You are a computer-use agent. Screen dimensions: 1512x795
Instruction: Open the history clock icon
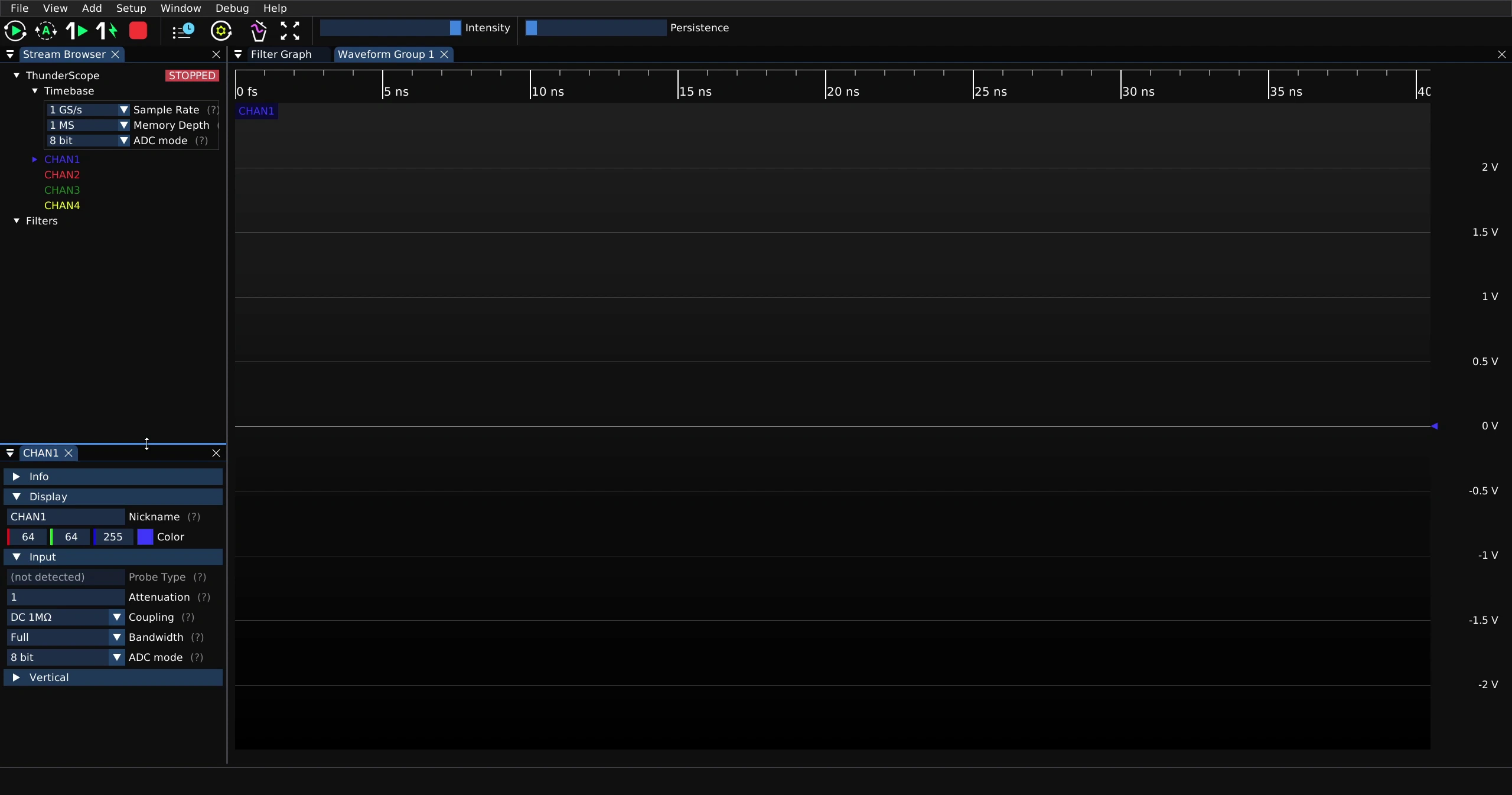[x=183, y=31]
